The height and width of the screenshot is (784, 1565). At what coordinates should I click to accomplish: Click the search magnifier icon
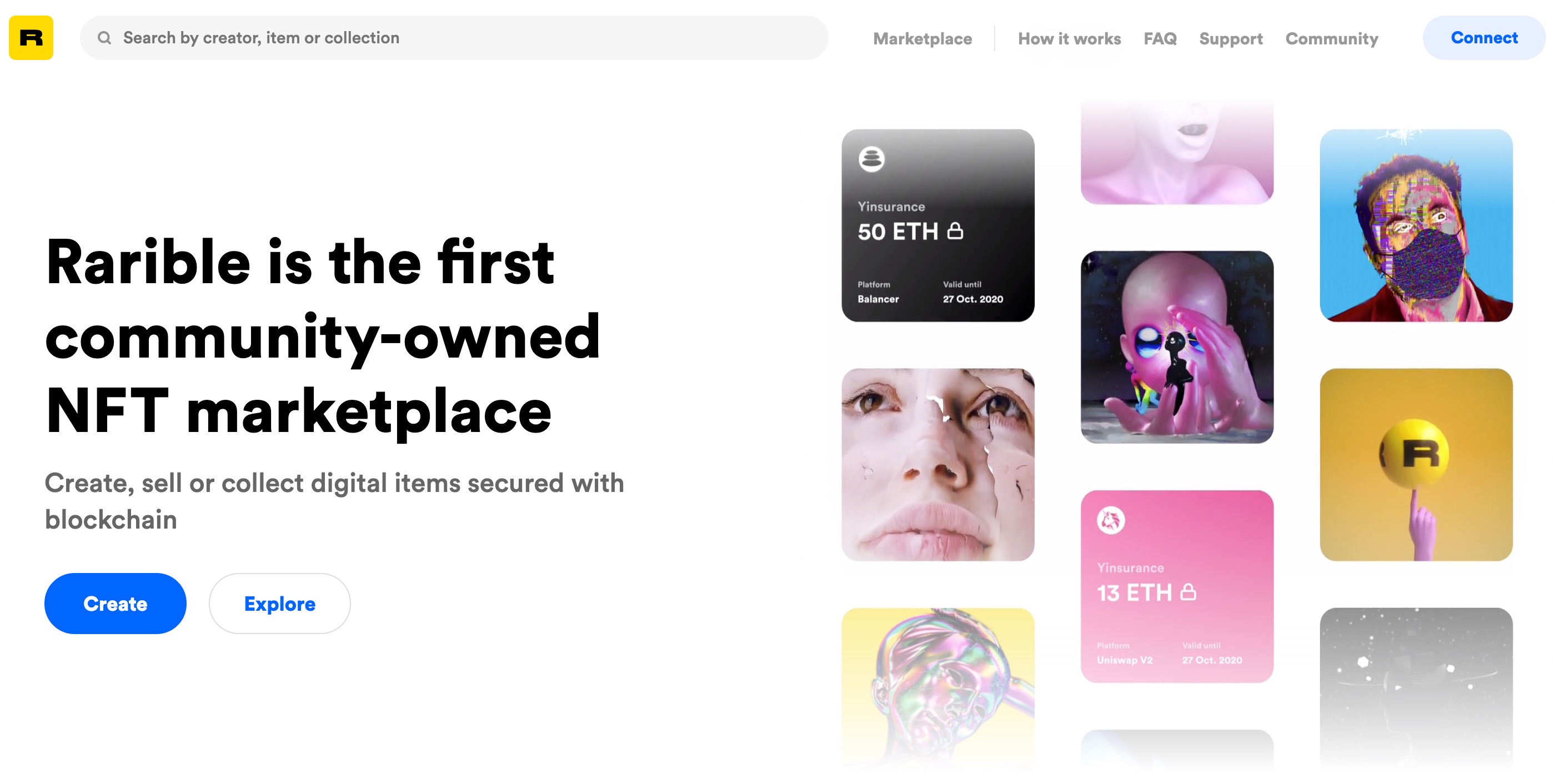(x=104, y=38)
